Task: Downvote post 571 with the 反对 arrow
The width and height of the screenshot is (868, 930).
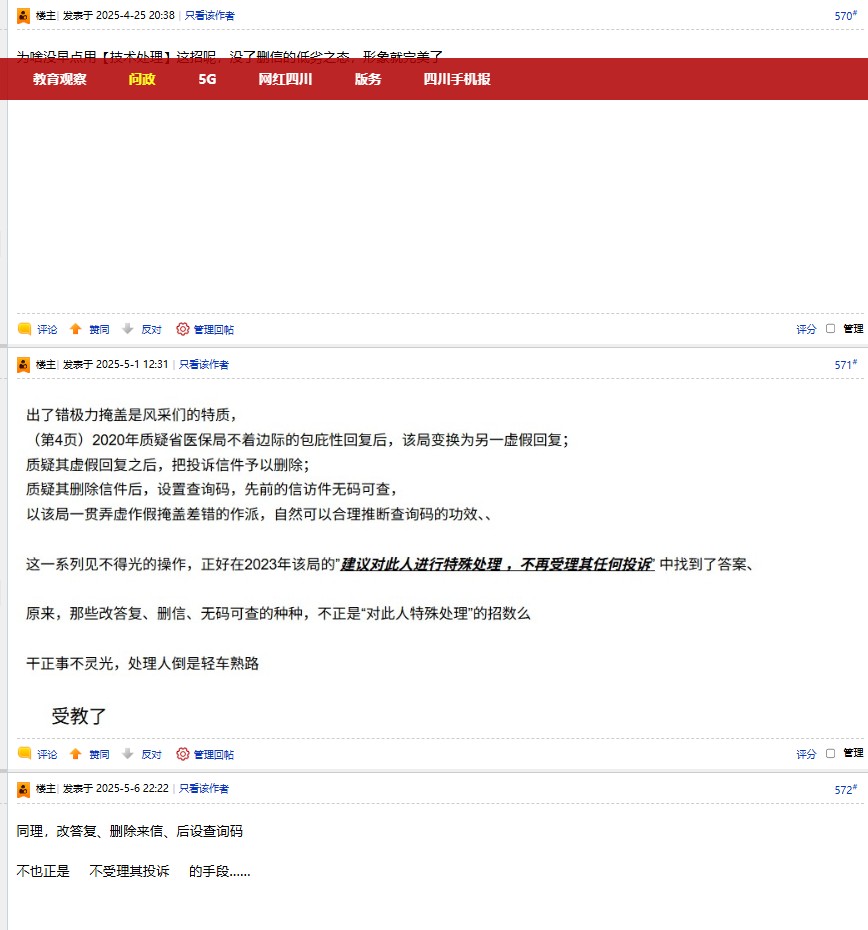Action: pyautogui.click(x=128, y=754)
